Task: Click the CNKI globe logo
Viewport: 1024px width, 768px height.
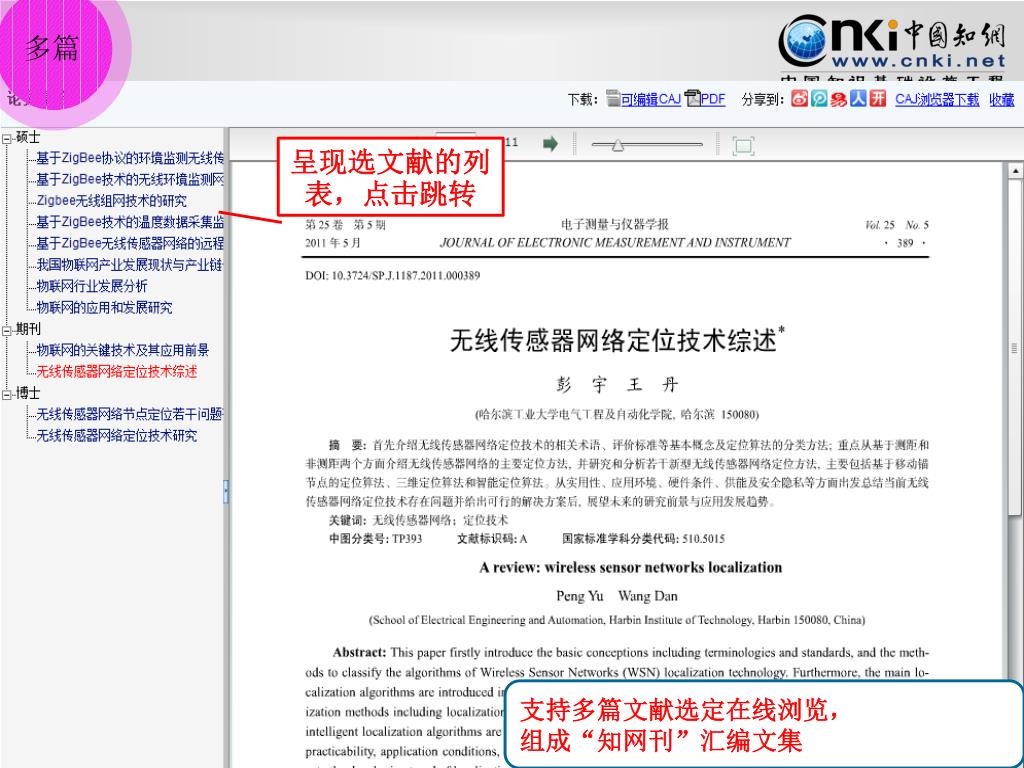Action: tap(805, 41)
